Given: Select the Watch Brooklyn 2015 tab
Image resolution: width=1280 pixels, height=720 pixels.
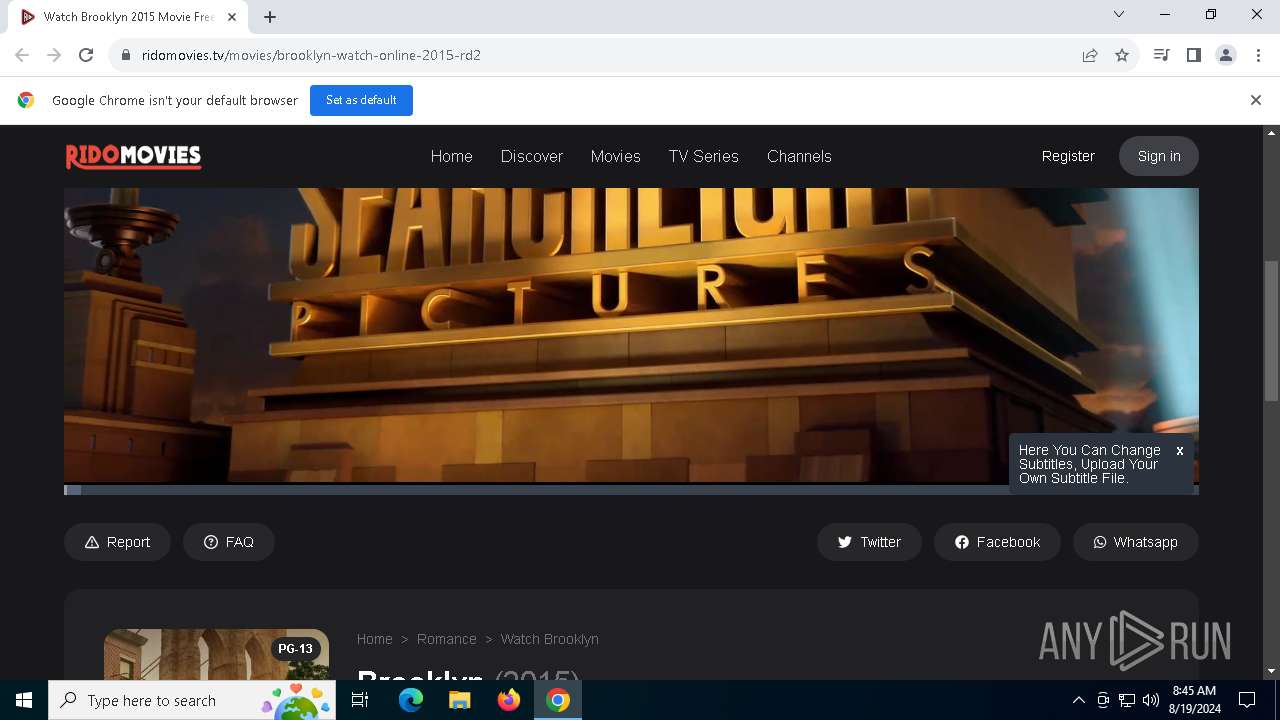Looking at the screenshot, I should tap(128, 17).
